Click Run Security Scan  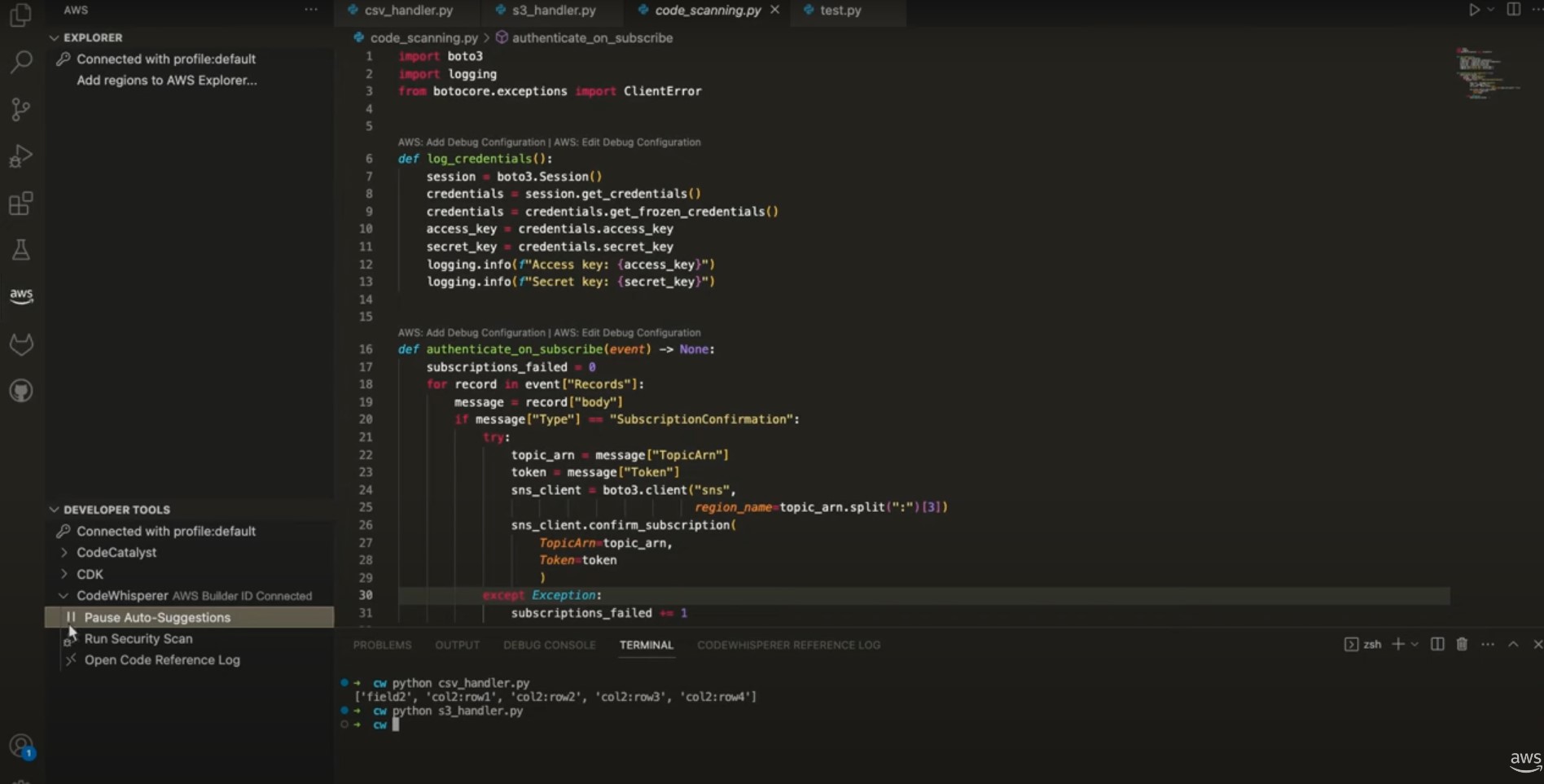[138, 638]
